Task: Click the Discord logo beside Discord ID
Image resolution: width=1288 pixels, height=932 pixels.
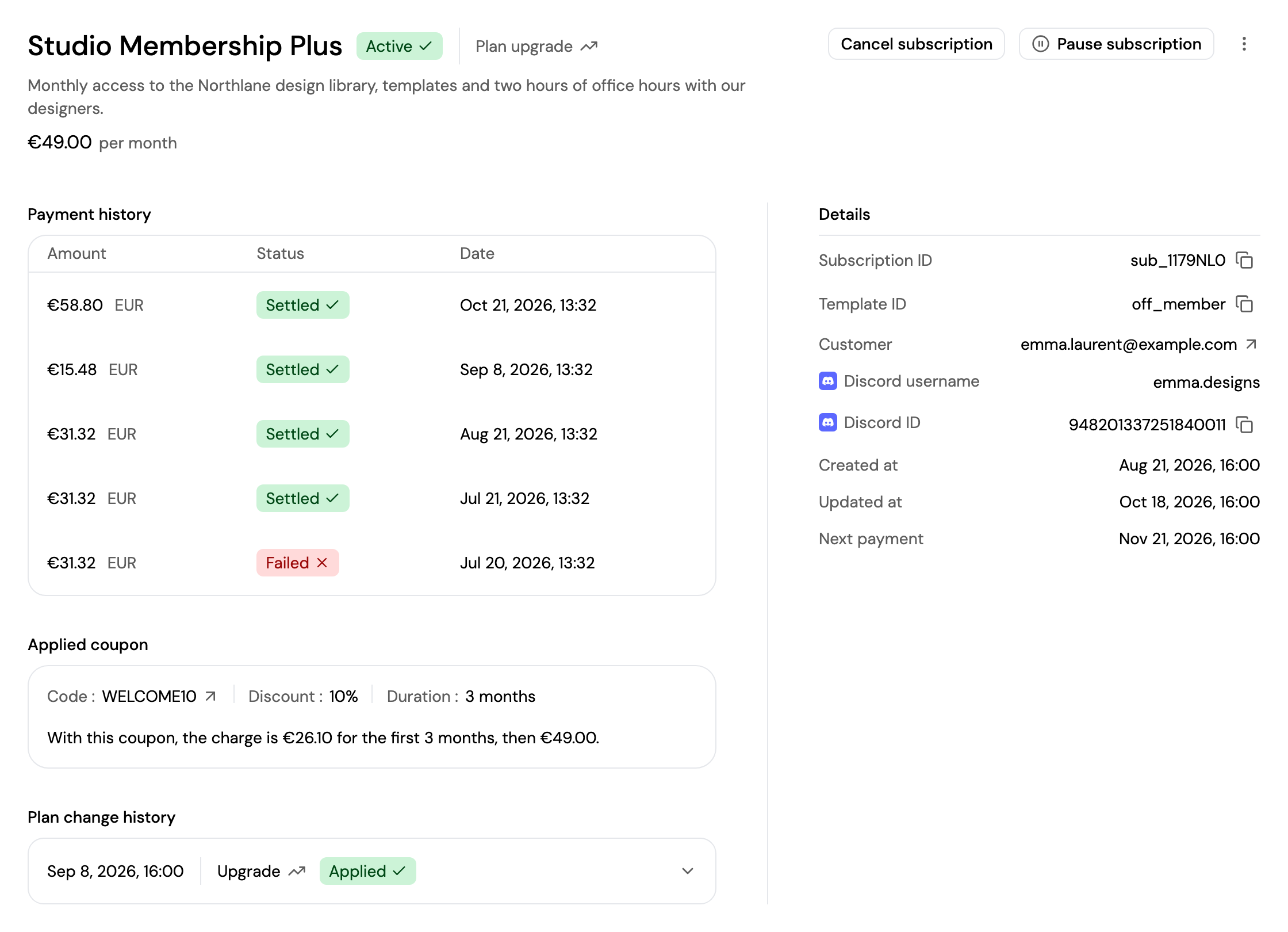Action: pos(828,422)
